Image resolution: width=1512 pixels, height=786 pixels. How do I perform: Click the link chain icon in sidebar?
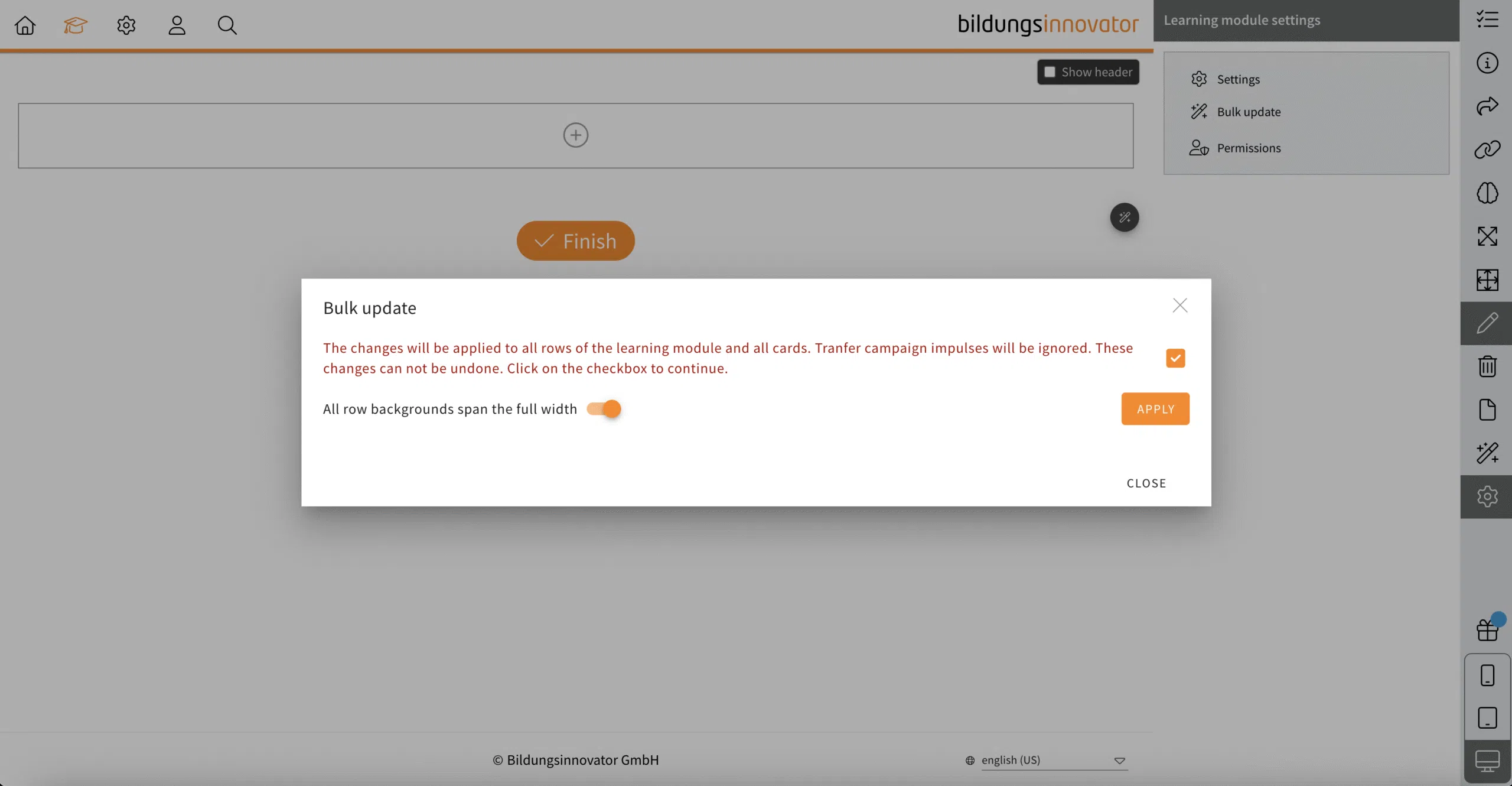pyautogui.click(x=1487, y=150)
